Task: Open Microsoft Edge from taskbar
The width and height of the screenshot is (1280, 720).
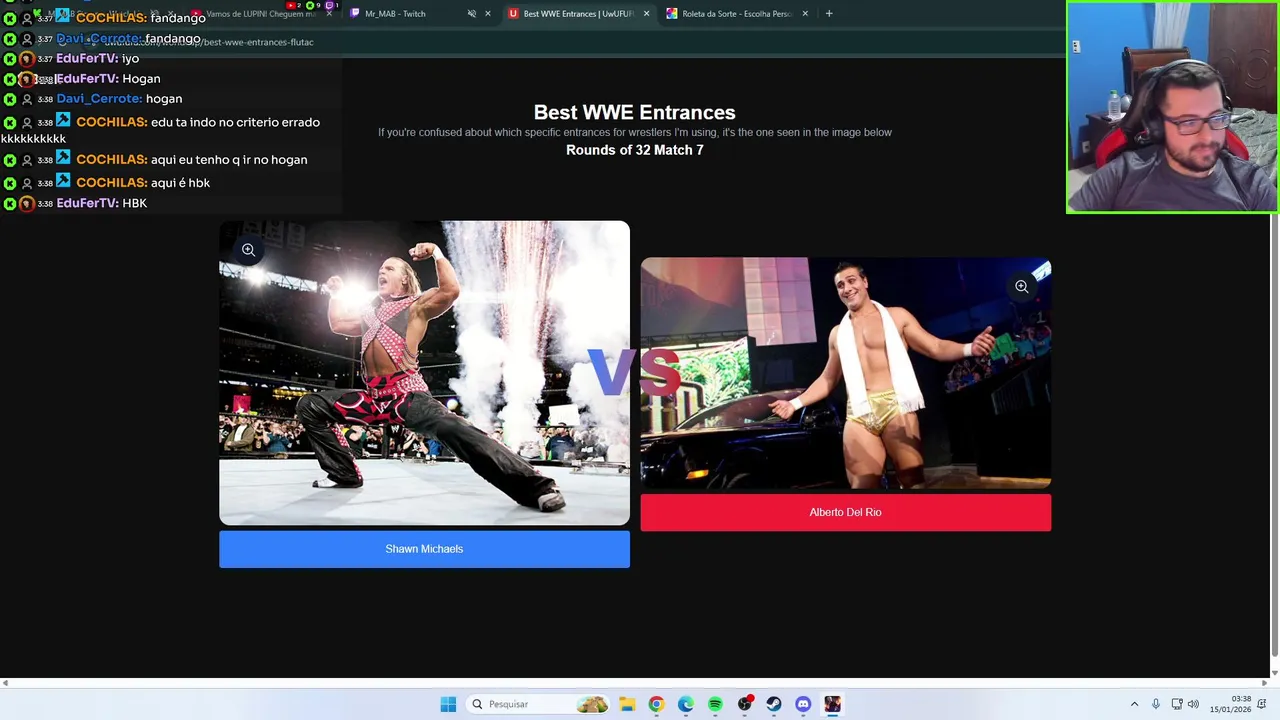Action: click(685, 704)
